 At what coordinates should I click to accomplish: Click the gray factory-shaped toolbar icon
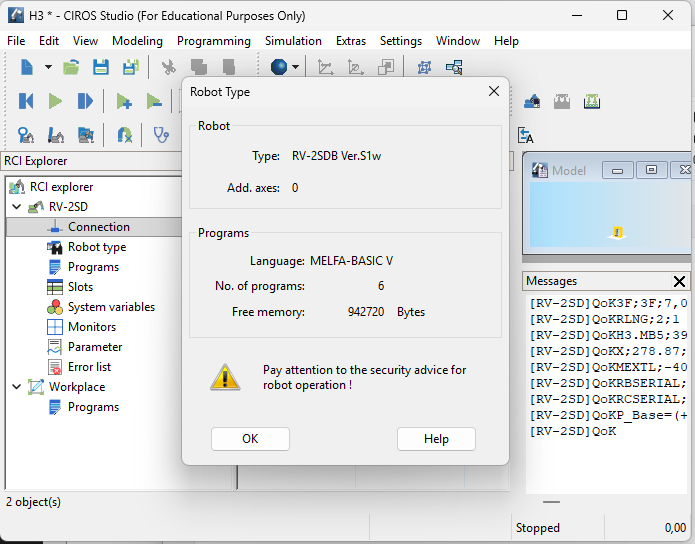562,102
